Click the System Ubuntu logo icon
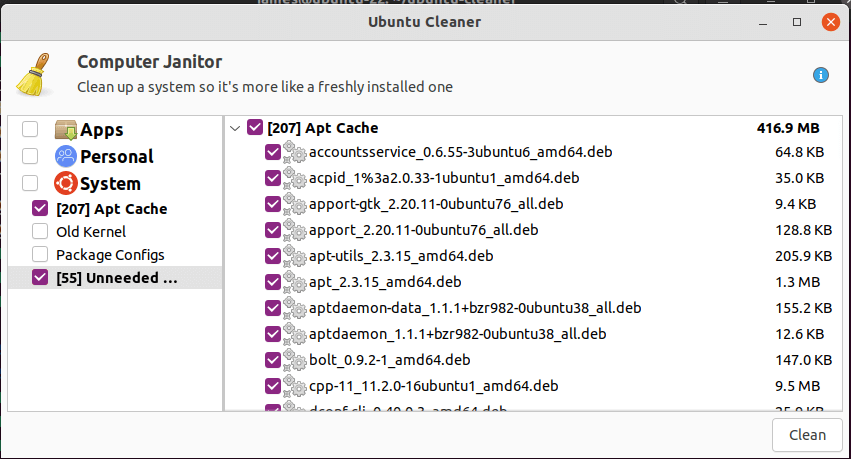The image size is (851, 459). pos(66,184)
